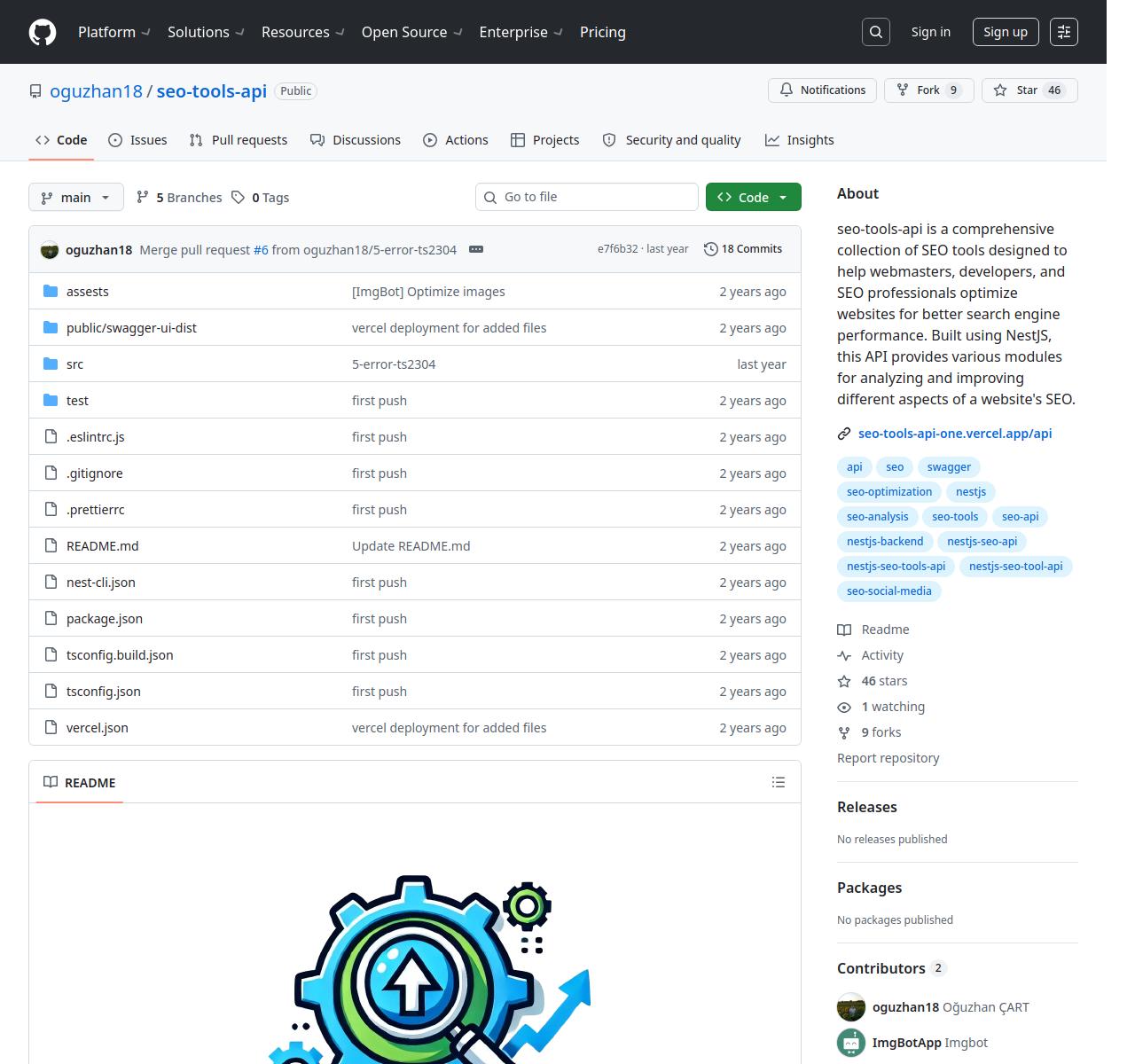
Task: Click the Go to file search field
Action: [587, 197]
